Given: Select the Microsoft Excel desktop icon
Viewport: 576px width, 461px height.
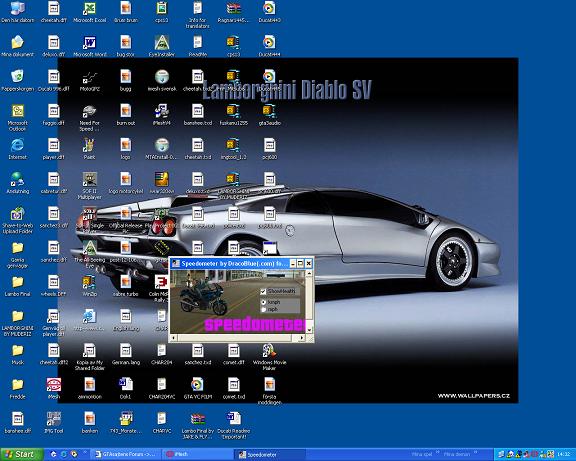Looking at the screenshot, I should tap(89, 12).
